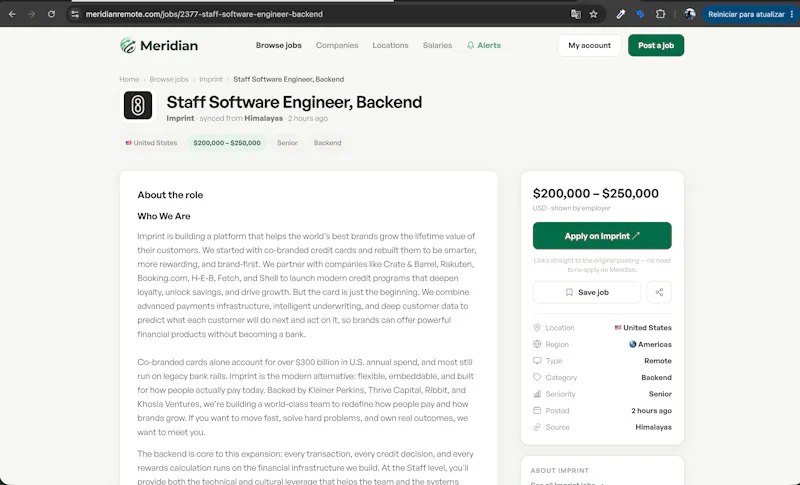Viewport: 800px width, 485px height.
Task: Open My account button
Action: [x=589, y=45]
